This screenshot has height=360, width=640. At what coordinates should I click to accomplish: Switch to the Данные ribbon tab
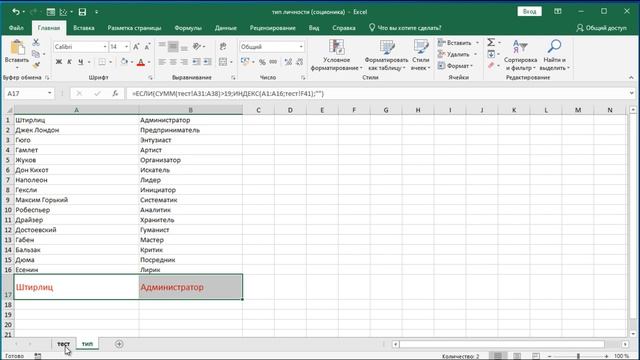click(x=226, y=28)
